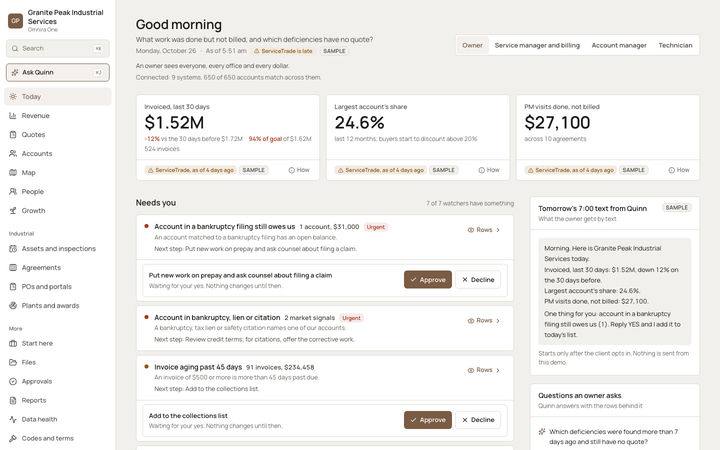The height and width of the screenshot is (450, 720).
Task: Click 7 of 7 watchers have something
Action: [x=470, y=203]
